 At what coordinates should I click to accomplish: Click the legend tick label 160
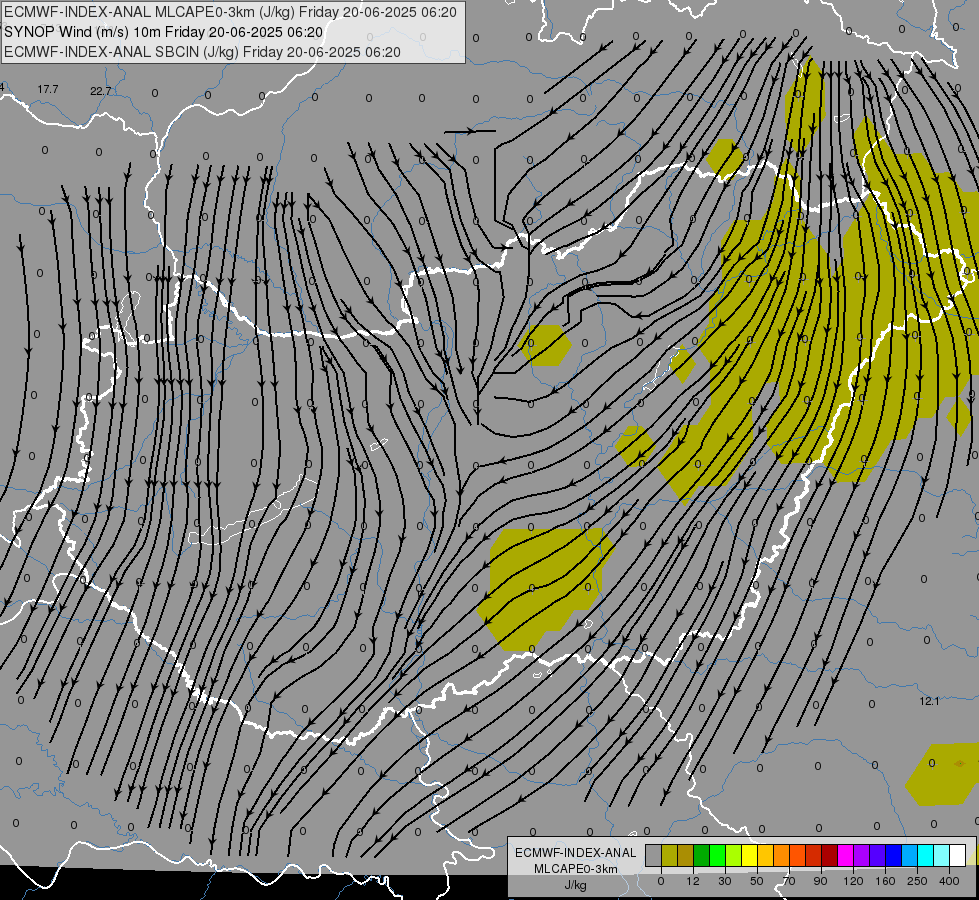tap(885, 881)
